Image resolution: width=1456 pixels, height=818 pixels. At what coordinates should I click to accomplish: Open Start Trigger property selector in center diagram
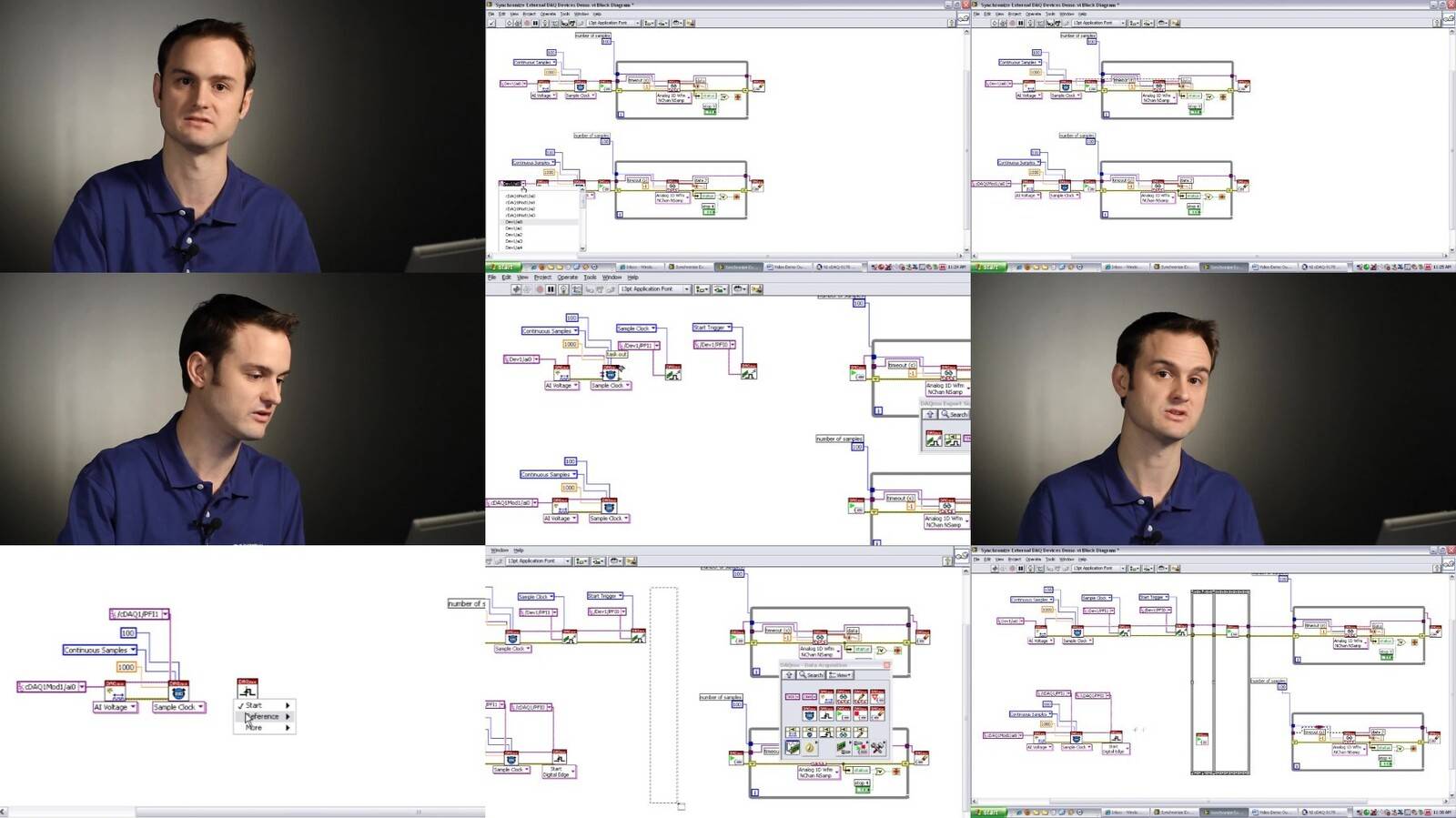tap(713, 328)
